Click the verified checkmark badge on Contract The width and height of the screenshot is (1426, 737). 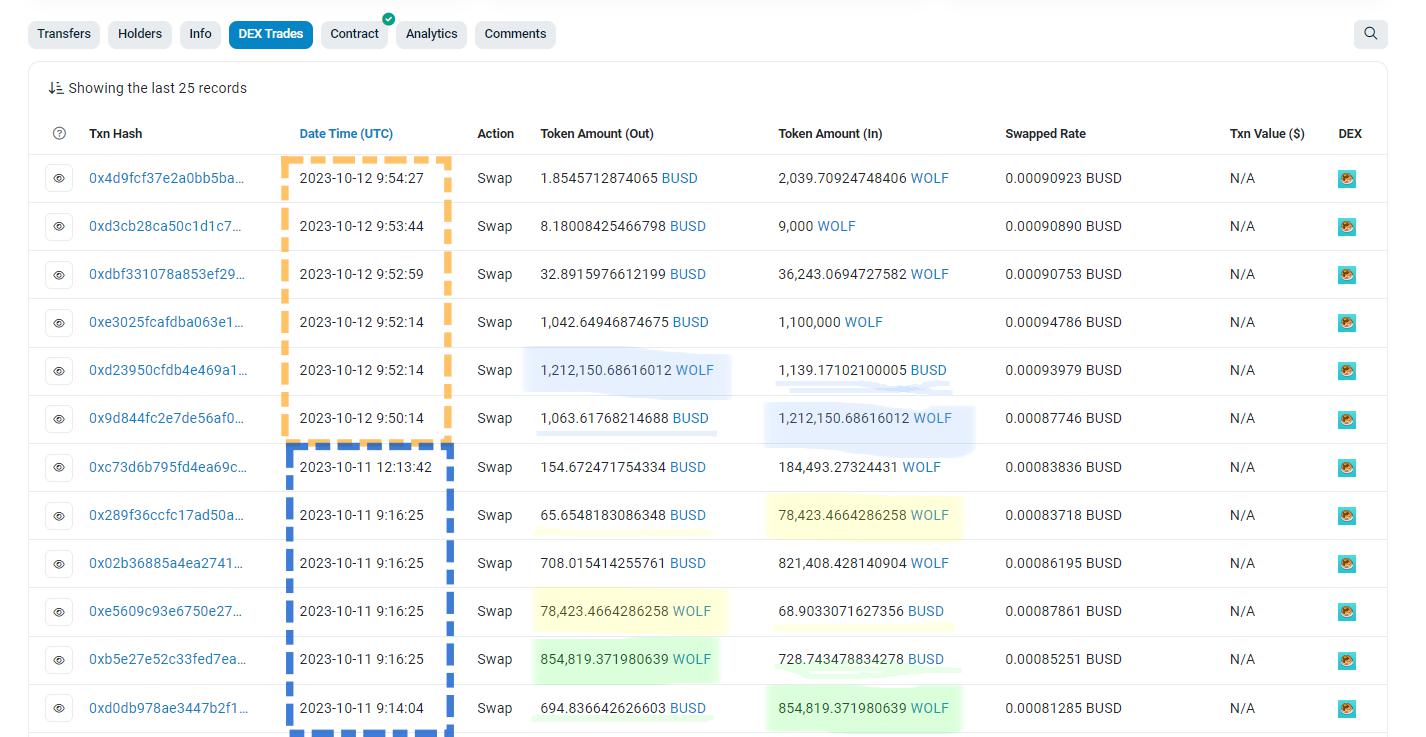388,19
